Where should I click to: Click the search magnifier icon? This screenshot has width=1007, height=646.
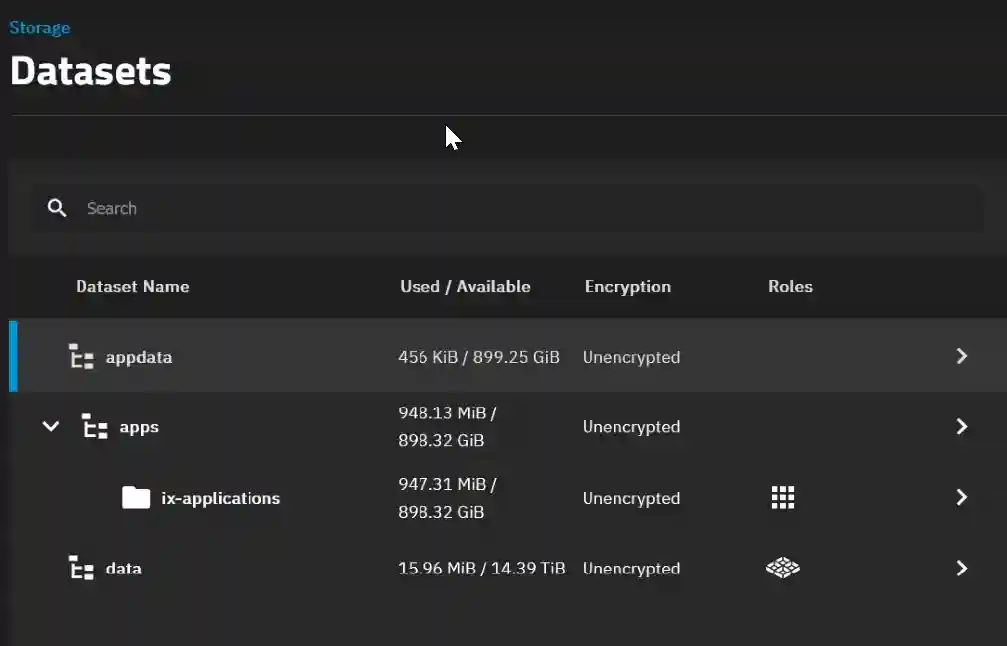pos(57,208)
